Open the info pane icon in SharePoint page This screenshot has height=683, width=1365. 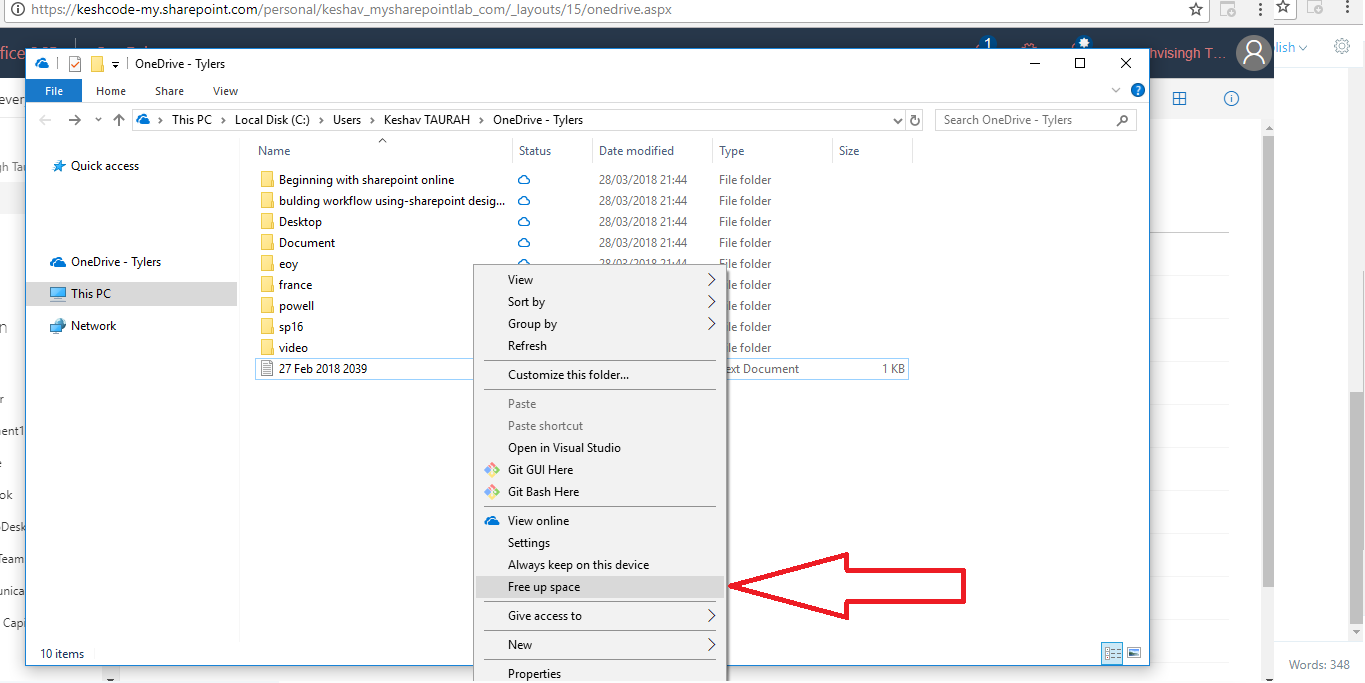[1231, 98]
